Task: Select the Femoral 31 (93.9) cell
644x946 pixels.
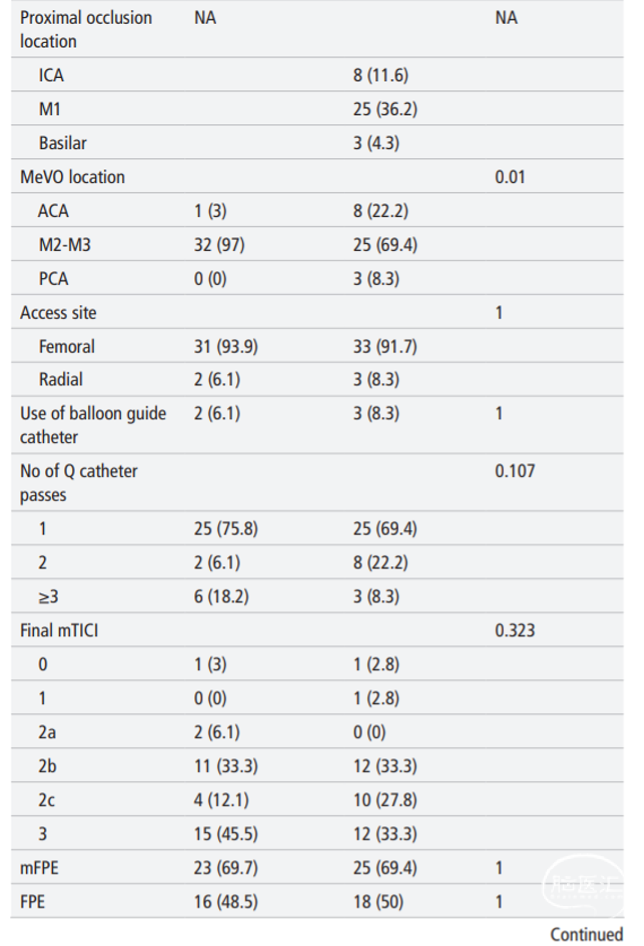Action: [226, 347]
